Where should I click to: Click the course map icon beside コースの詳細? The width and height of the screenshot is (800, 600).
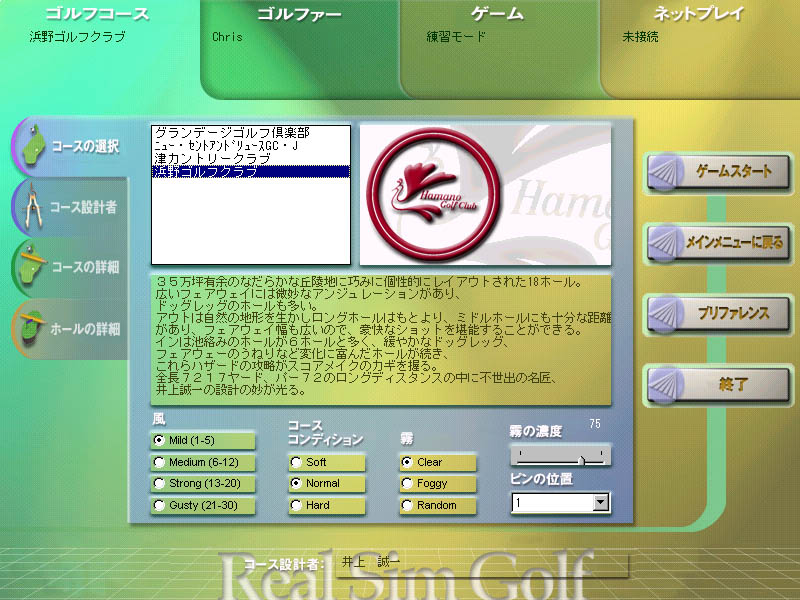(x=31, y=267)
